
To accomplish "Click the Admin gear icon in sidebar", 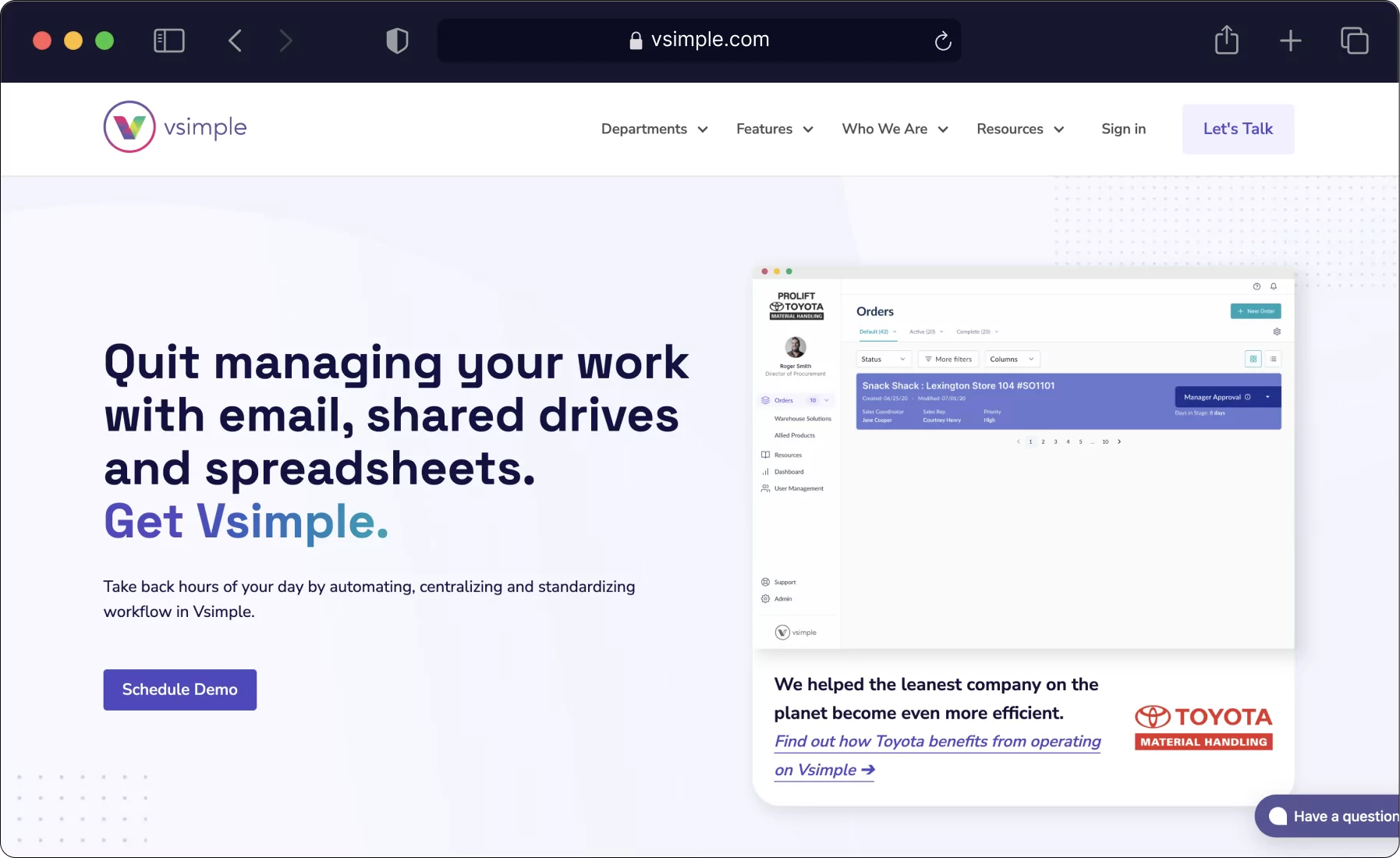I will click(x=765, y=599).
